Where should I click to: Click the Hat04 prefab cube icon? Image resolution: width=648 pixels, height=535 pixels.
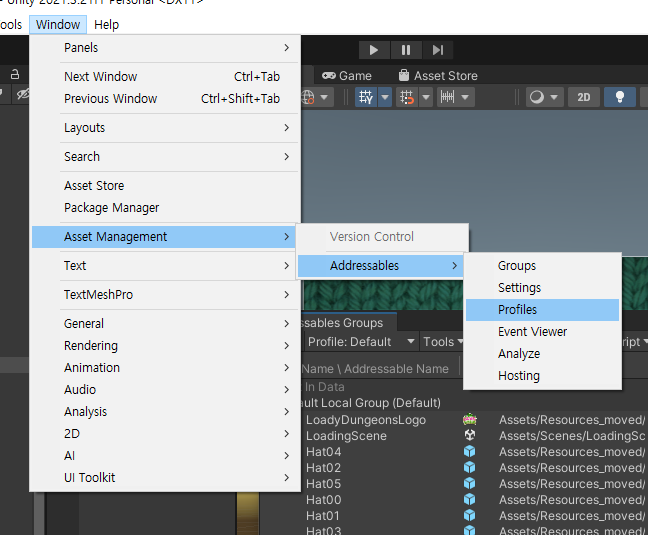click(469, 452)
